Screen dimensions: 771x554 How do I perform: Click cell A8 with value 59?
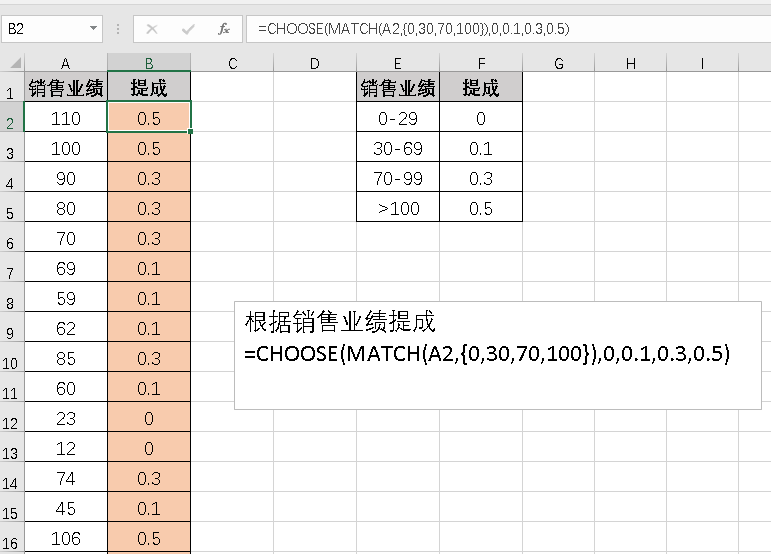tap(66, 297)
